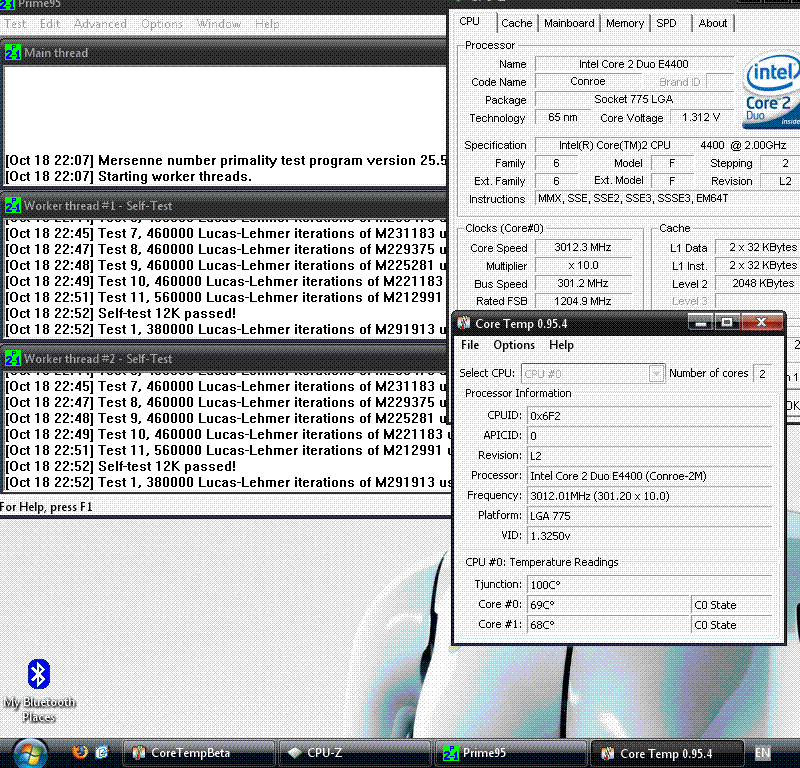Image resolution: width=800 pixels, height=768 pixels.
Task: Click the Intel Core 2 Duo logo in CPU-Z
Action: (771, 91)
